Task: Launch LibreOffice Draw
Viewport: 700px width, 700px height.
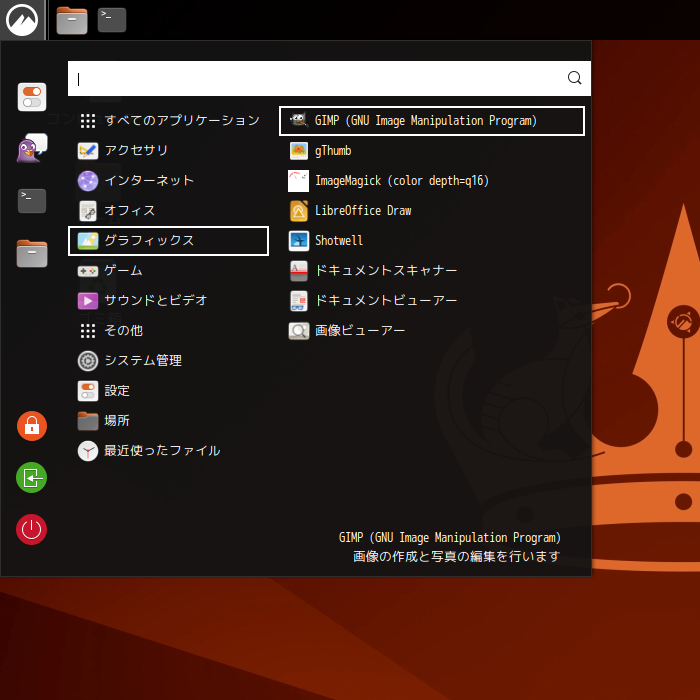Action: [x=432, y=211]
